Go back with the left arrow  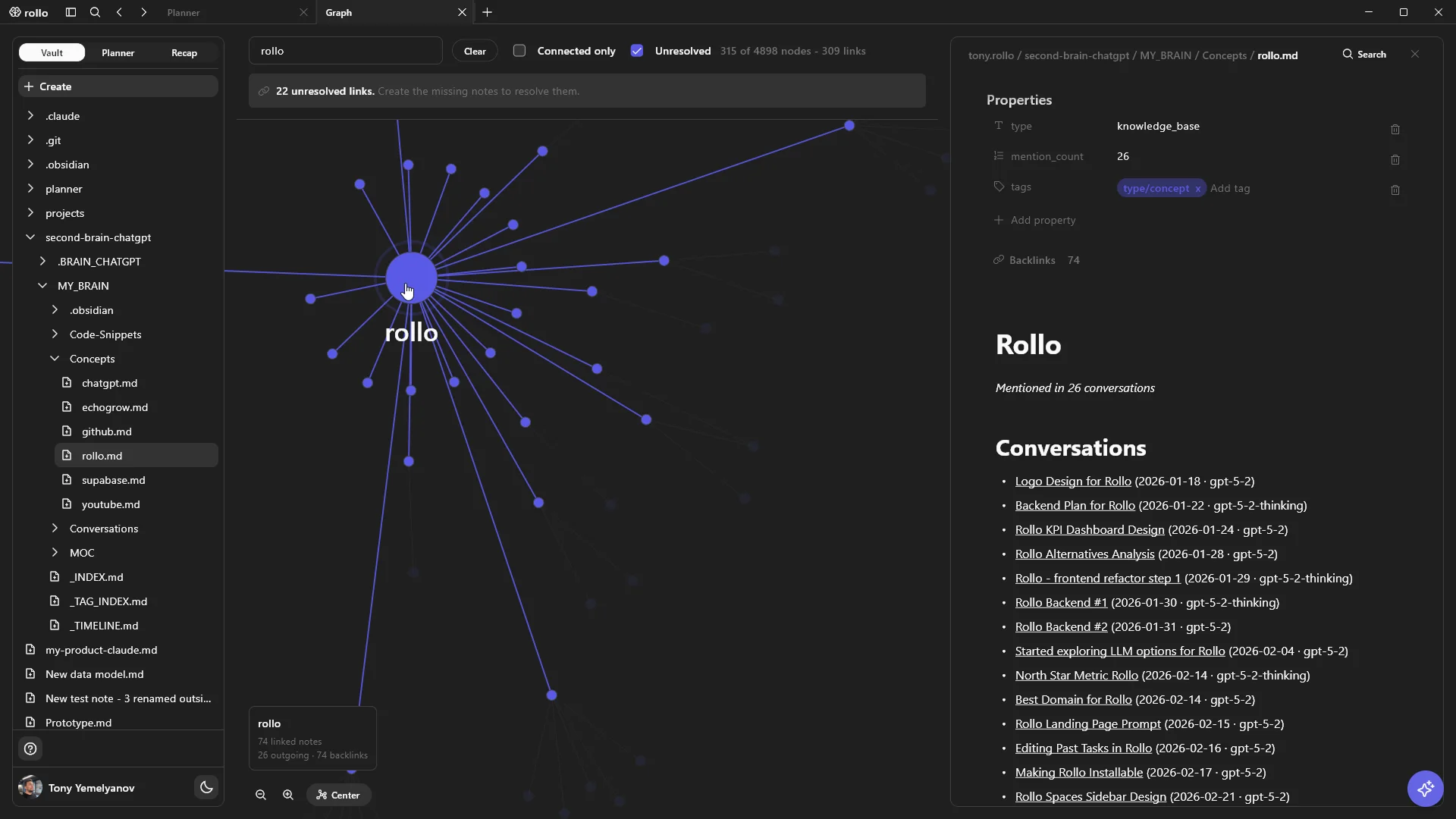click(119, 12)
